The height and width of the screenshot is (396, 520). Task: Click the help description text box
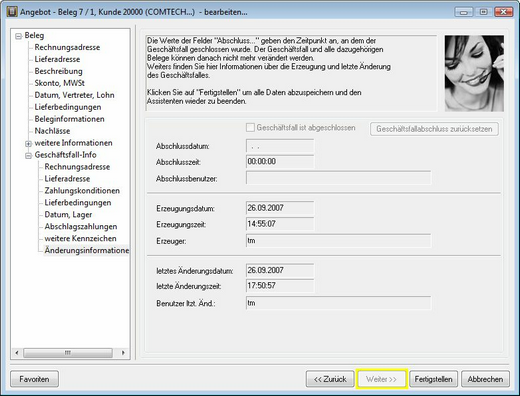click(291, 73)
